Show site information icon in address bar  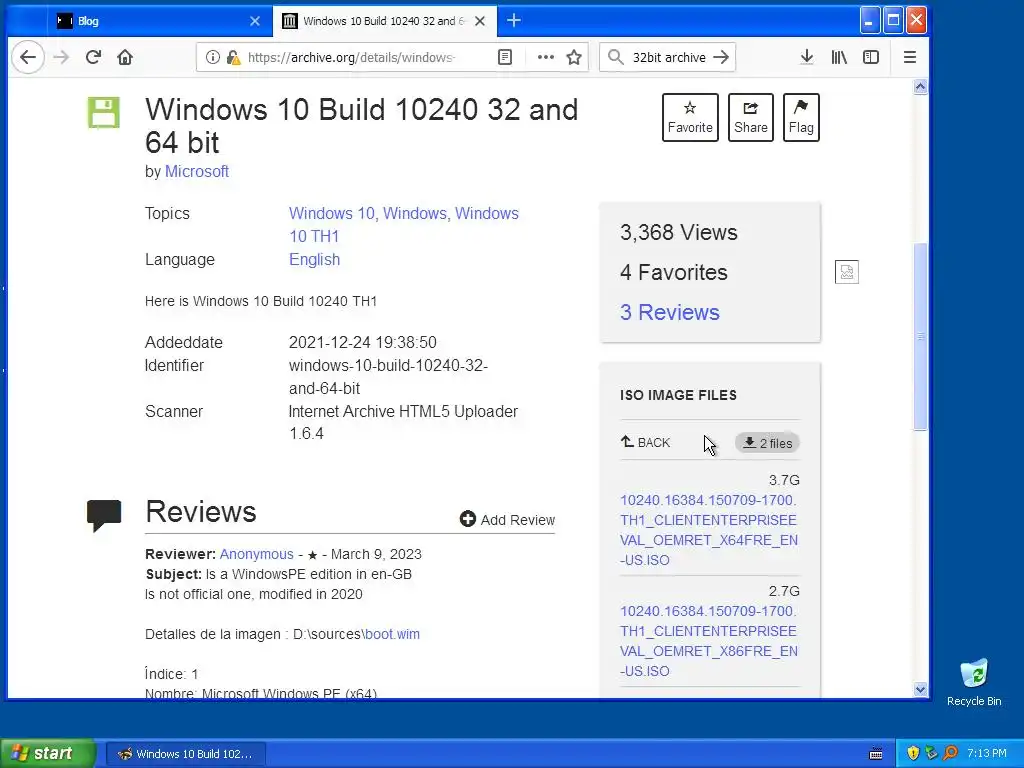pos(212,57)
